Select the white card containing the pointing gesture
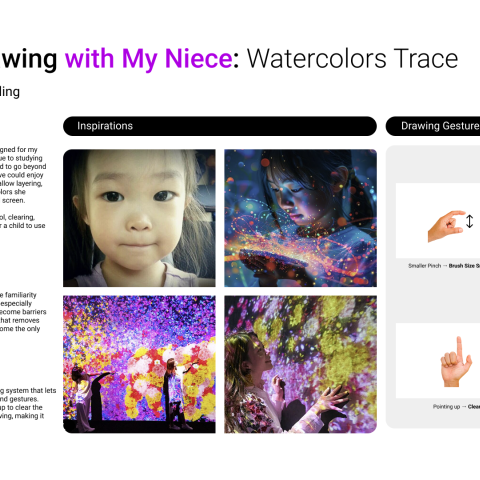This screenshot has width=480, height=480. pos(438,360)
